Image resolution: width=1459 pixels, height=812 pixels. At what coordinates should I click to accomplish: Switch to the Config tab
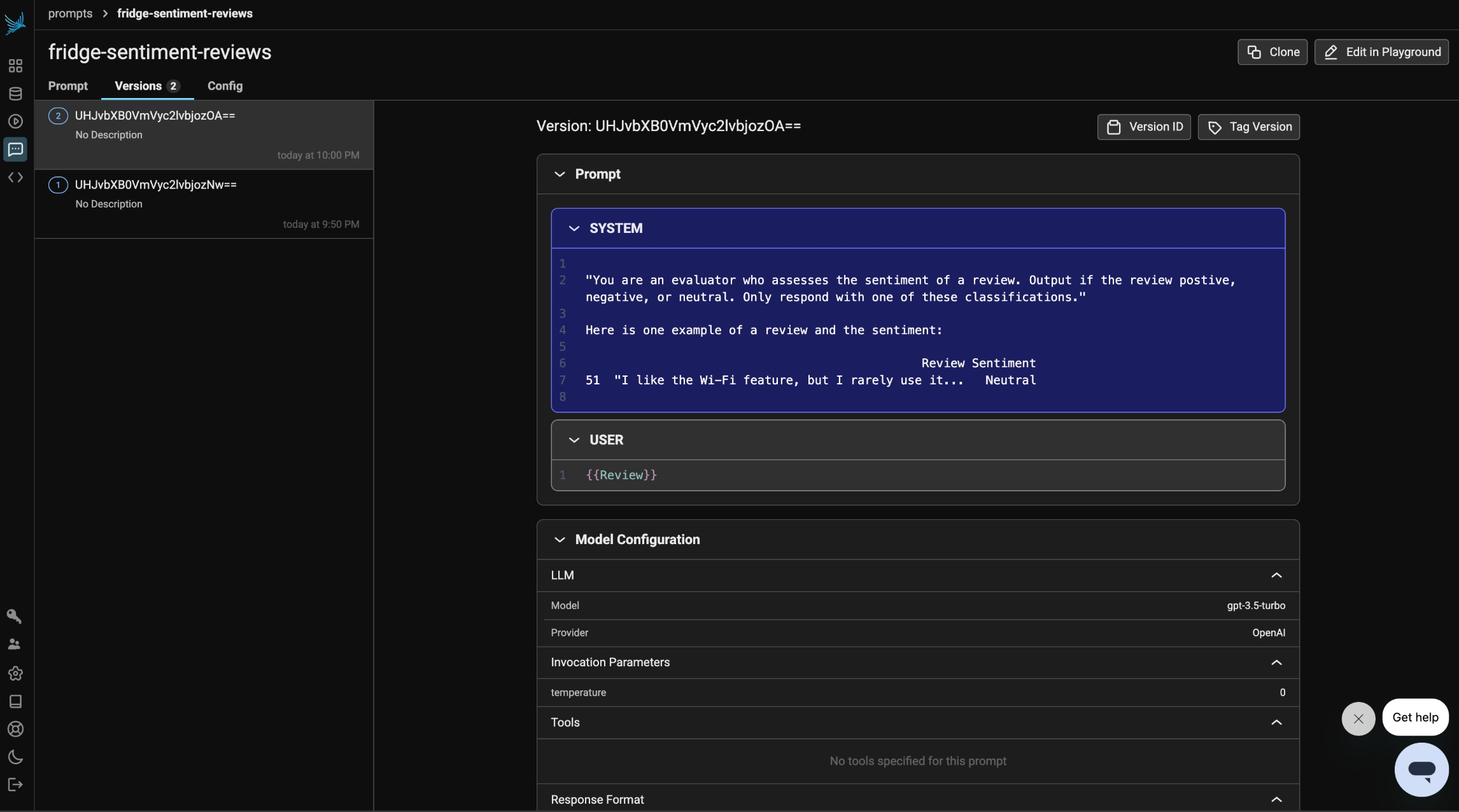click(225, 86)
